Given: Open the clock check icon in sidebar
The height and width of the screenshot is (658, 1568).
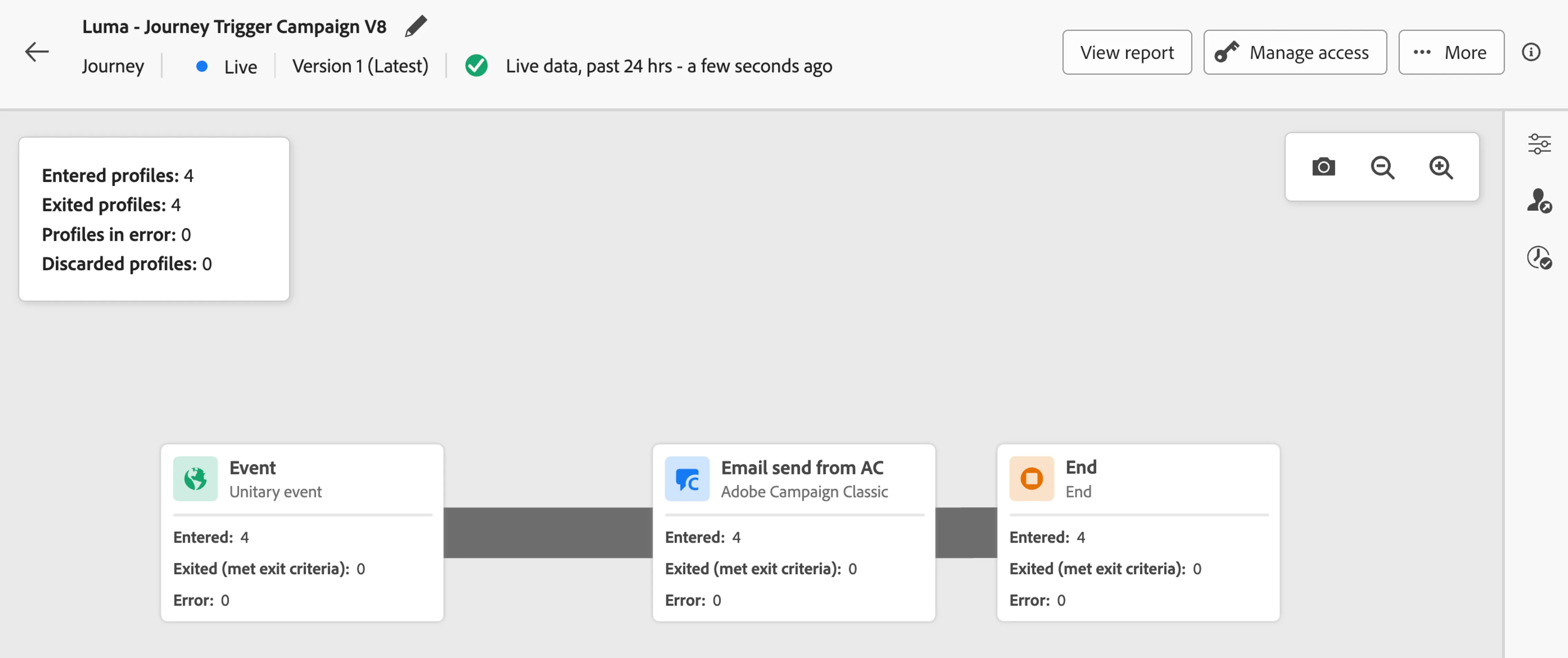Looking at the screenshot, I should (1539, 258).
